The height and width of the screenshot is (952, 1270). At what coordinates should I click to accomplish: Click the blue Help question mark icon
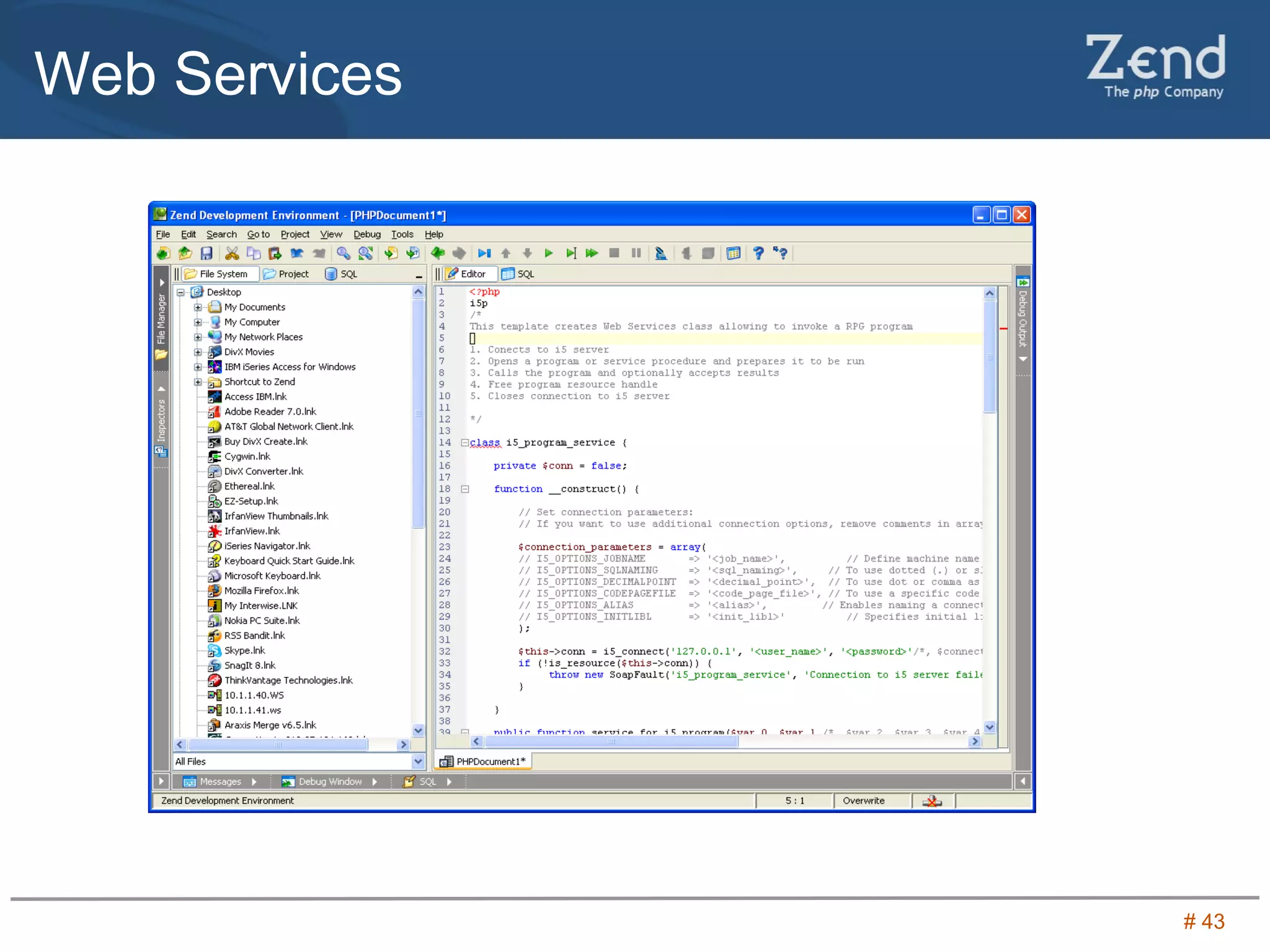[758, 253]
